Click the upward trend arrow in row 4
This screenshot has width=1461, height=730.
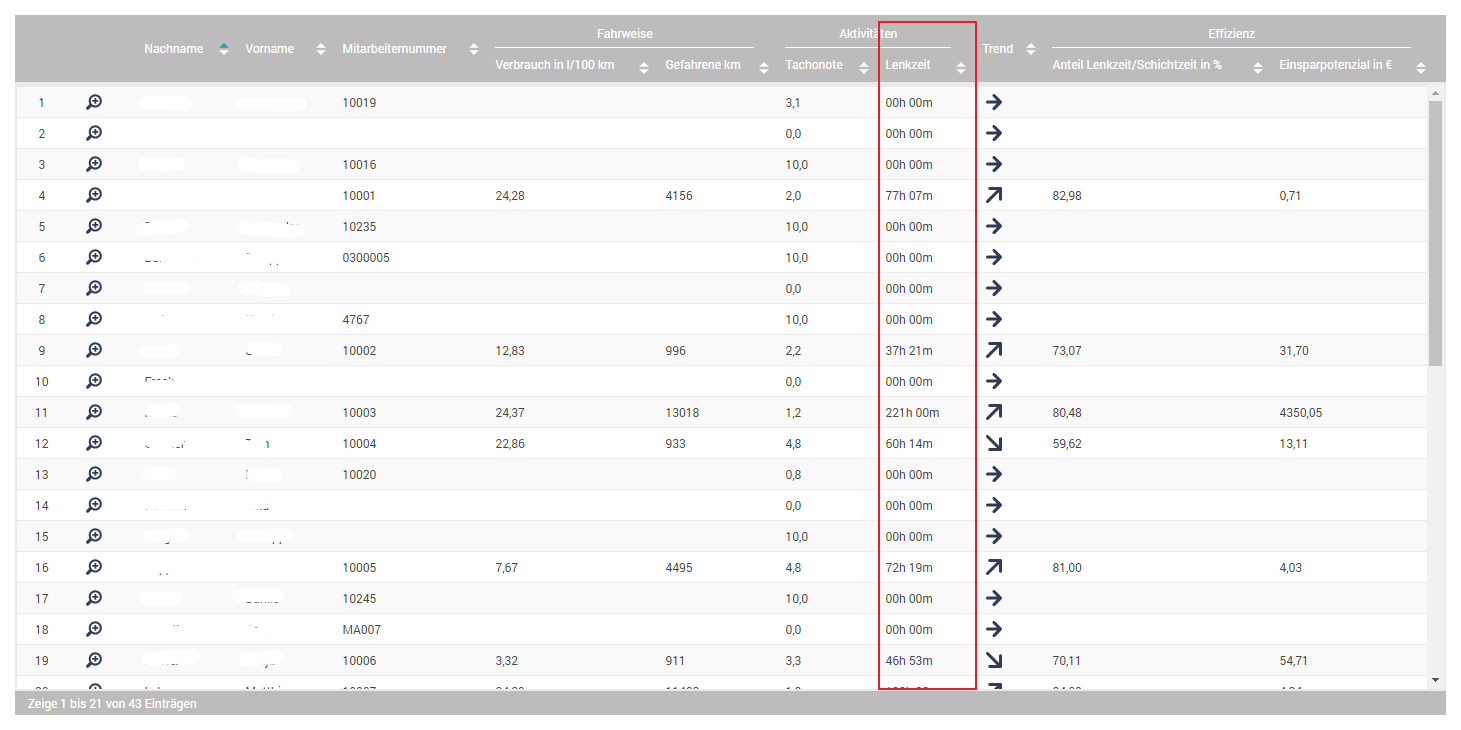[993, 195]
